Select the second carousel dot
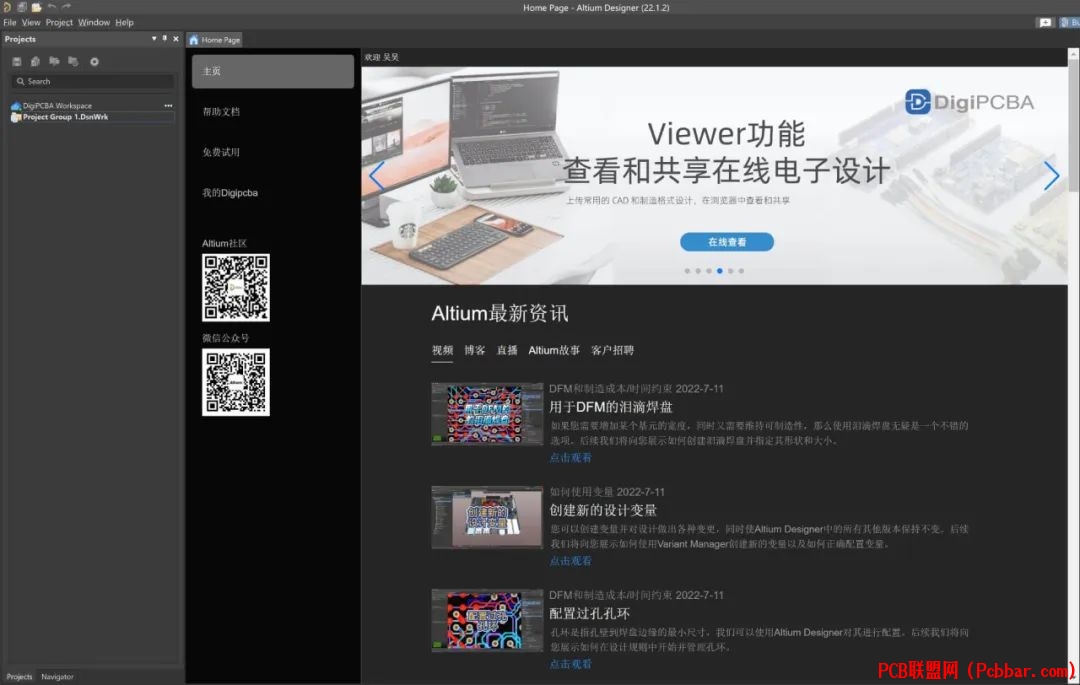 click(698, 271)
